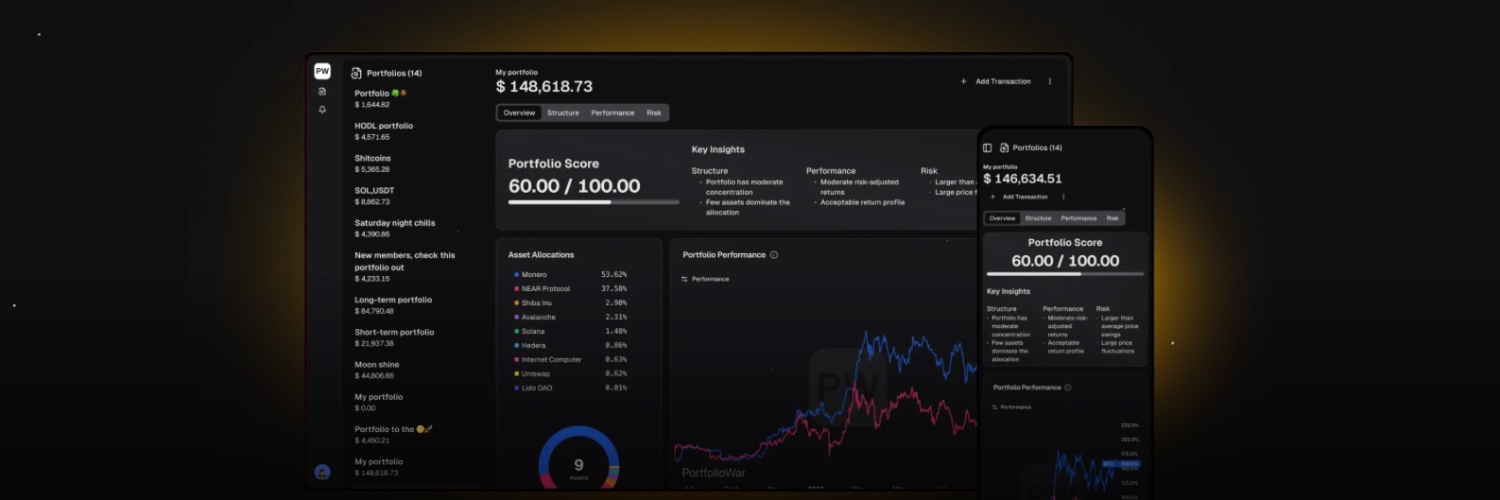
Task: Click the $ 148,618.73 total in desktop header
Action: [x=544, y=87]
